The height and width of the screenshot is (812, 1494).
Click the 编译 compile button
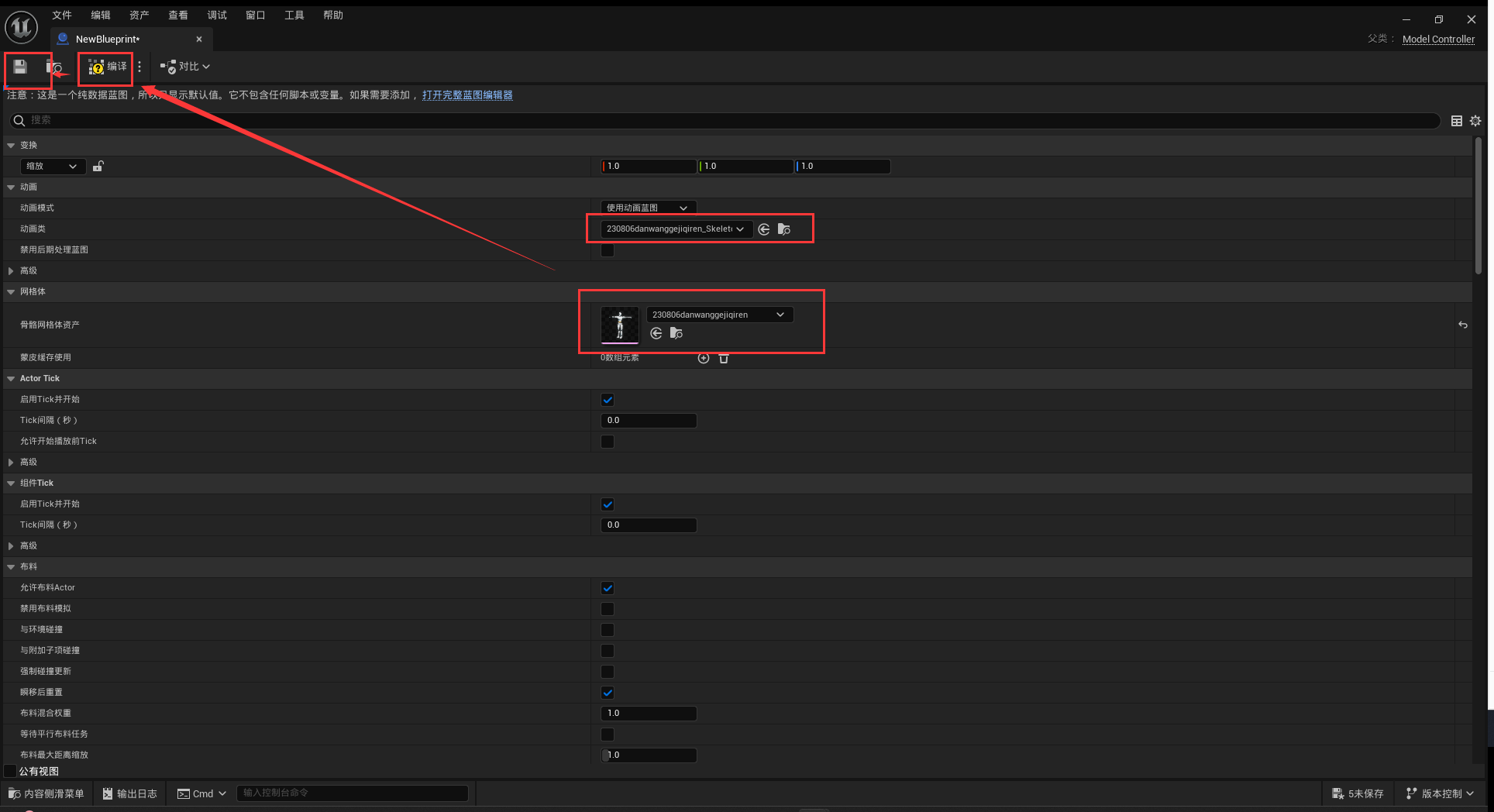tap(108, 67)
